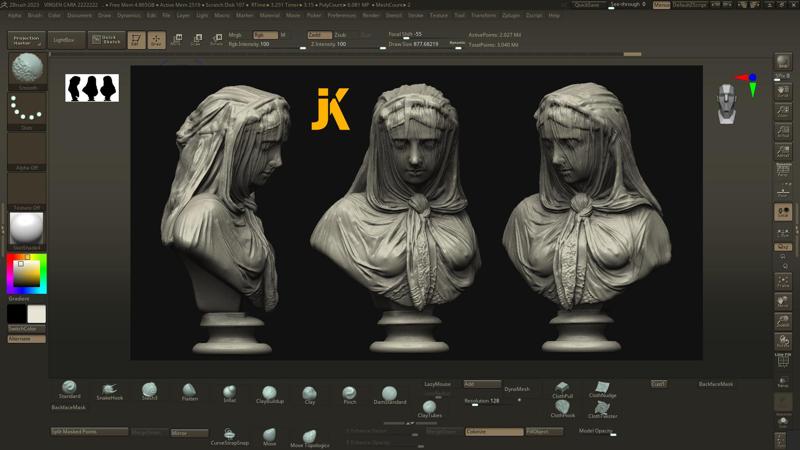The width and height of the screenshot is (800, 450).
Task: Open the Zplugin menu
Action: tap(511, 15)
